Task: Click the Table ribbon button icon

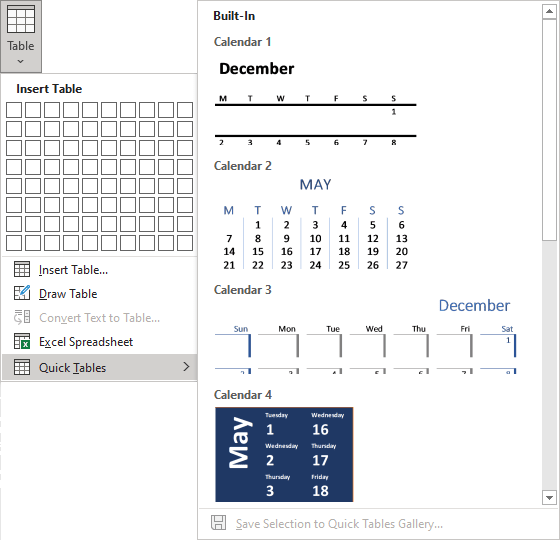Action: point(21,19)
